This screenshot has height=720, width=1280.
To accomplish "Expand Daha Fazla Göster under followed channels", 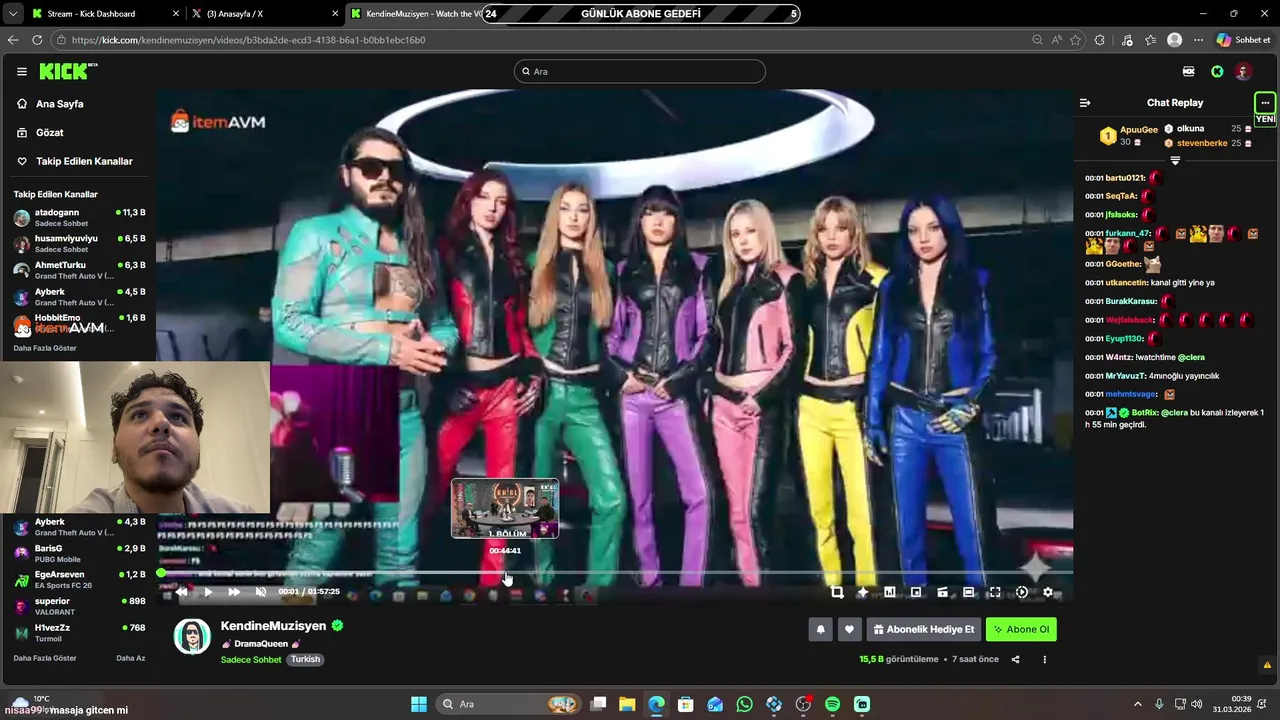I will [45, 348].
